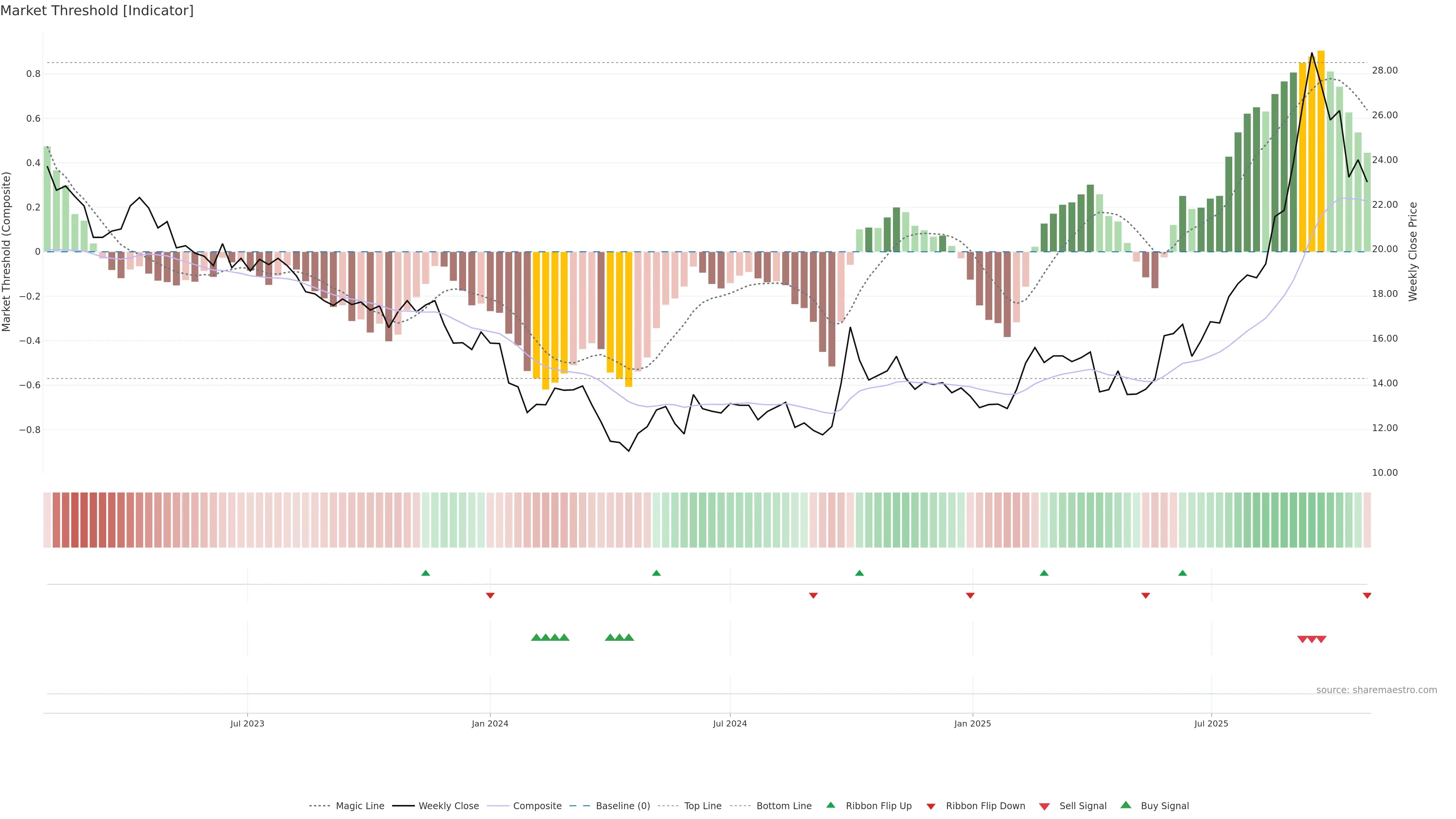Click the leftmost green buy signal triangle
1456x819 pixels.
536,637
